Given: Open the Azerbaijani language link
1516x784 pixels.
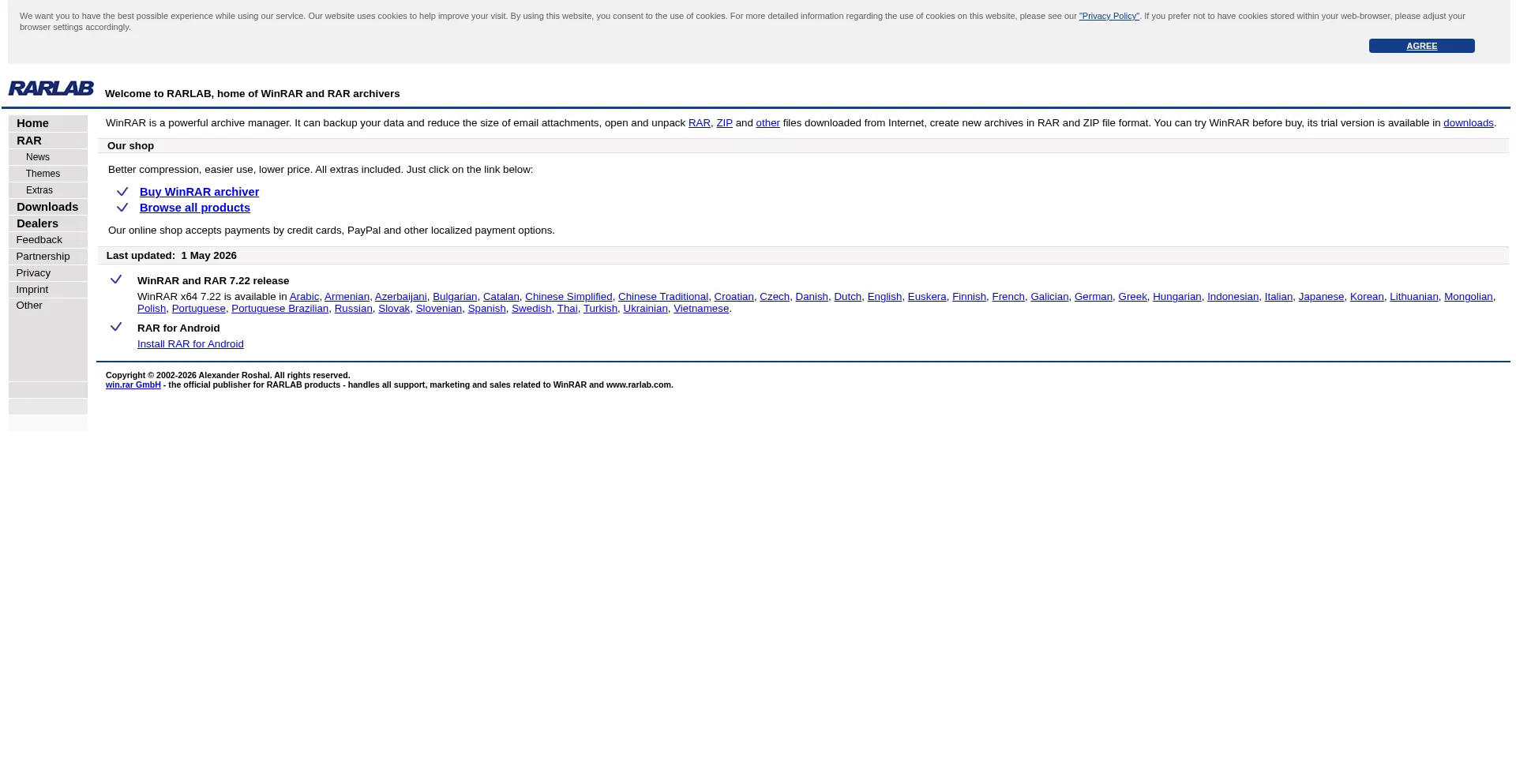Looking at the screenshot, I should (x=400, y=297).
